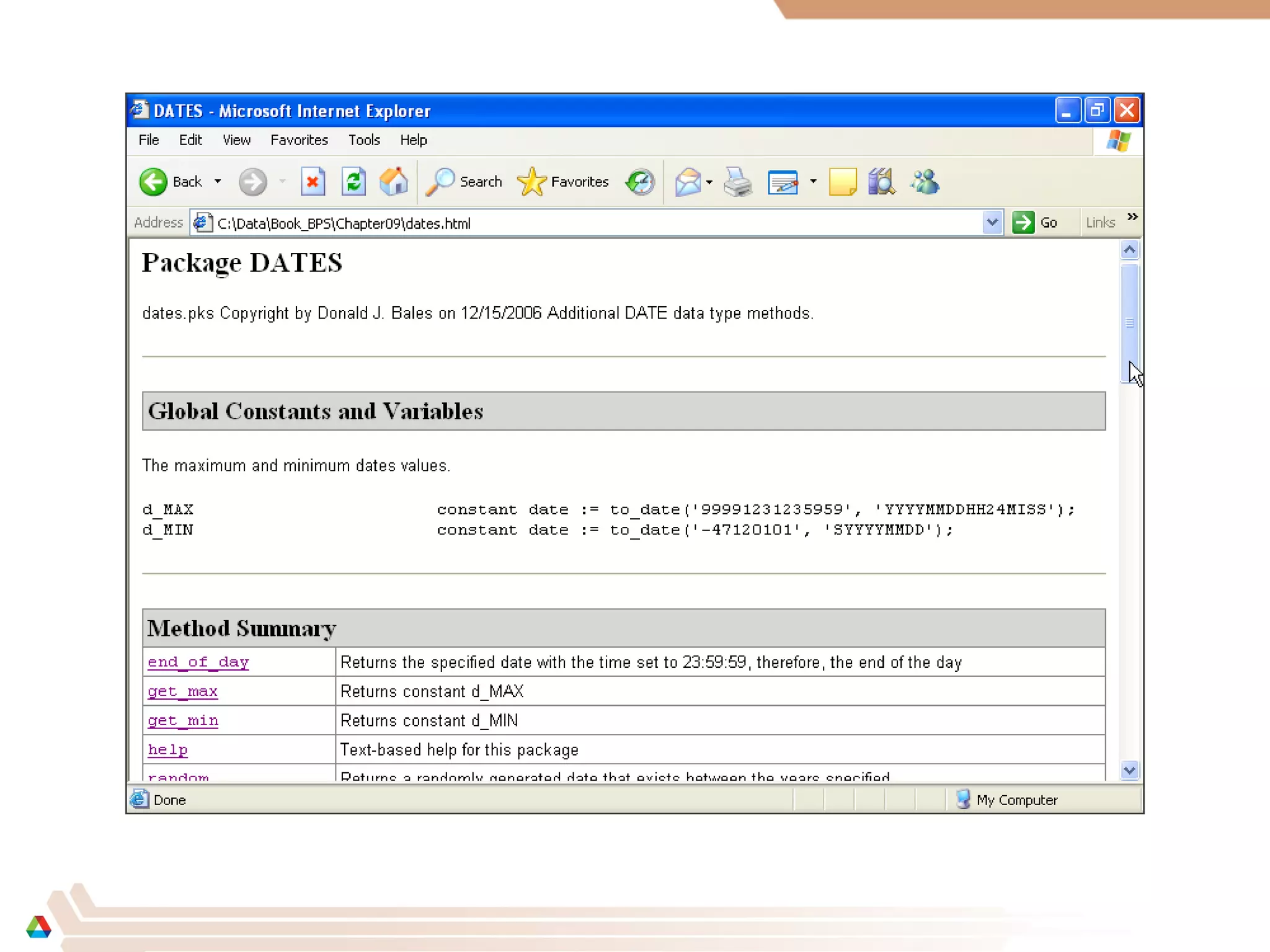This screenshot has height=952, width=1270.
Task: Click the green Go arrow button
Action: point(1023,223)
